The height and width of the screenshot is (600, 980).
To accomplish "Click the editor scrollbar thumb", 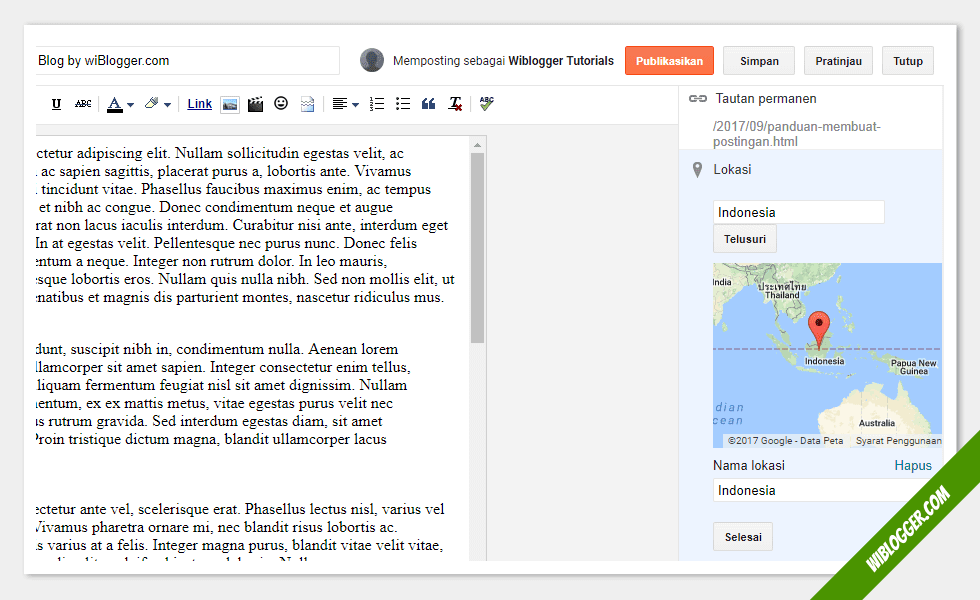I will (x=478, y=248).
